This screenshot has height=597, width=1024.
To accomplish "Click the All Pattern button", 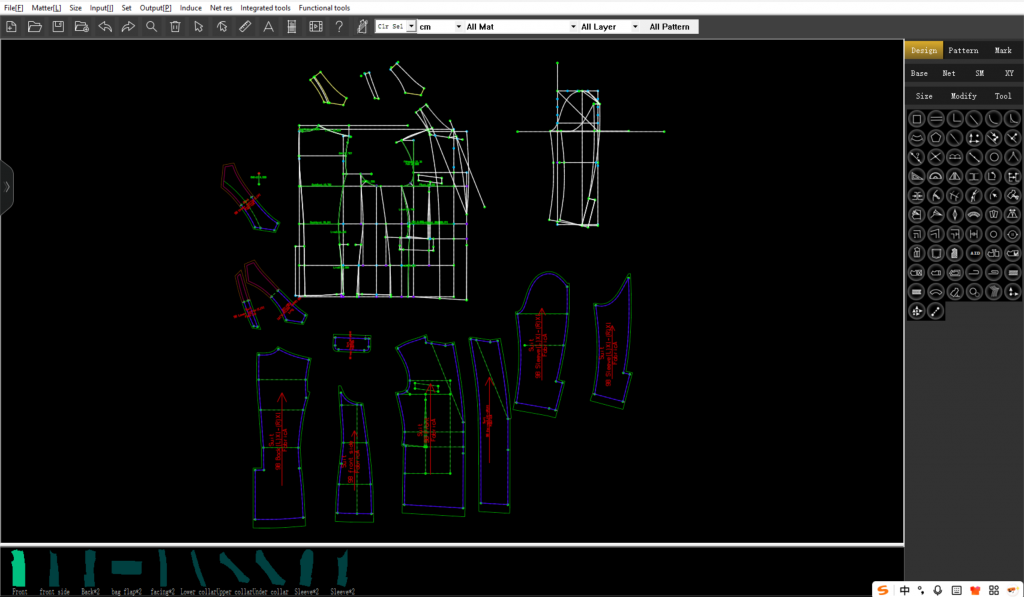I will pos(669,27).
